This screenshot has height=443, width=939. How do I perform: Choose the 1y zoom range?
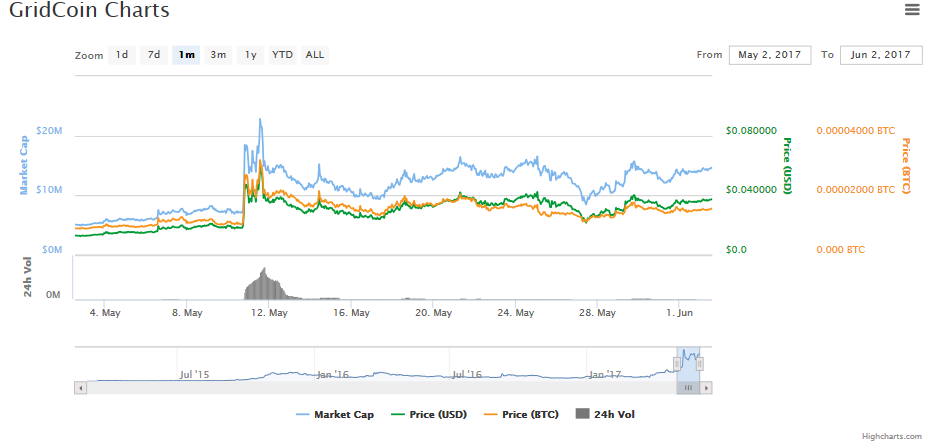pos(250,55)
